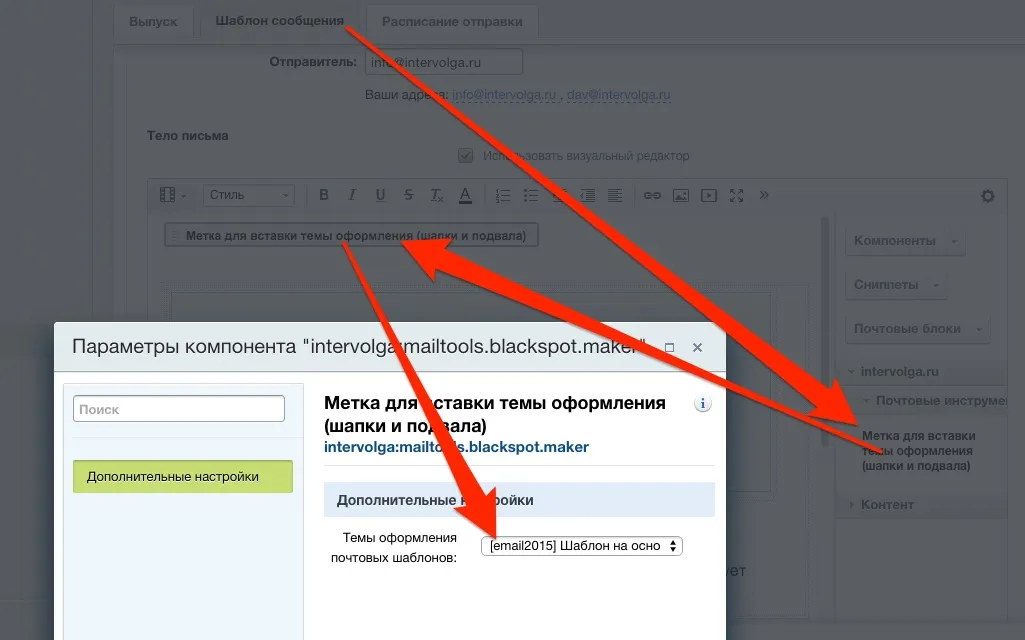Toggle the numbered list in the toolbar
This screenshot has width=1025, height=640.
[502, 195]
